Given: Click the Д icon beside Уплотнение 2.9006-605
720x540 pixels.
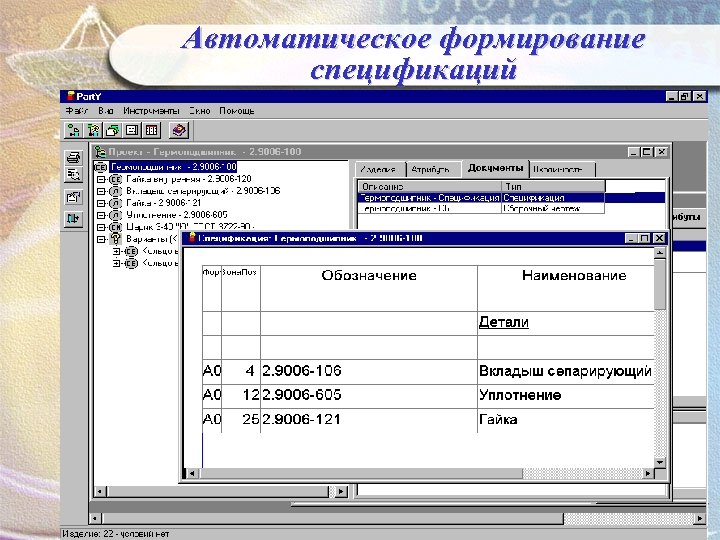Looking at the screenshot, I should pos(115,215).
